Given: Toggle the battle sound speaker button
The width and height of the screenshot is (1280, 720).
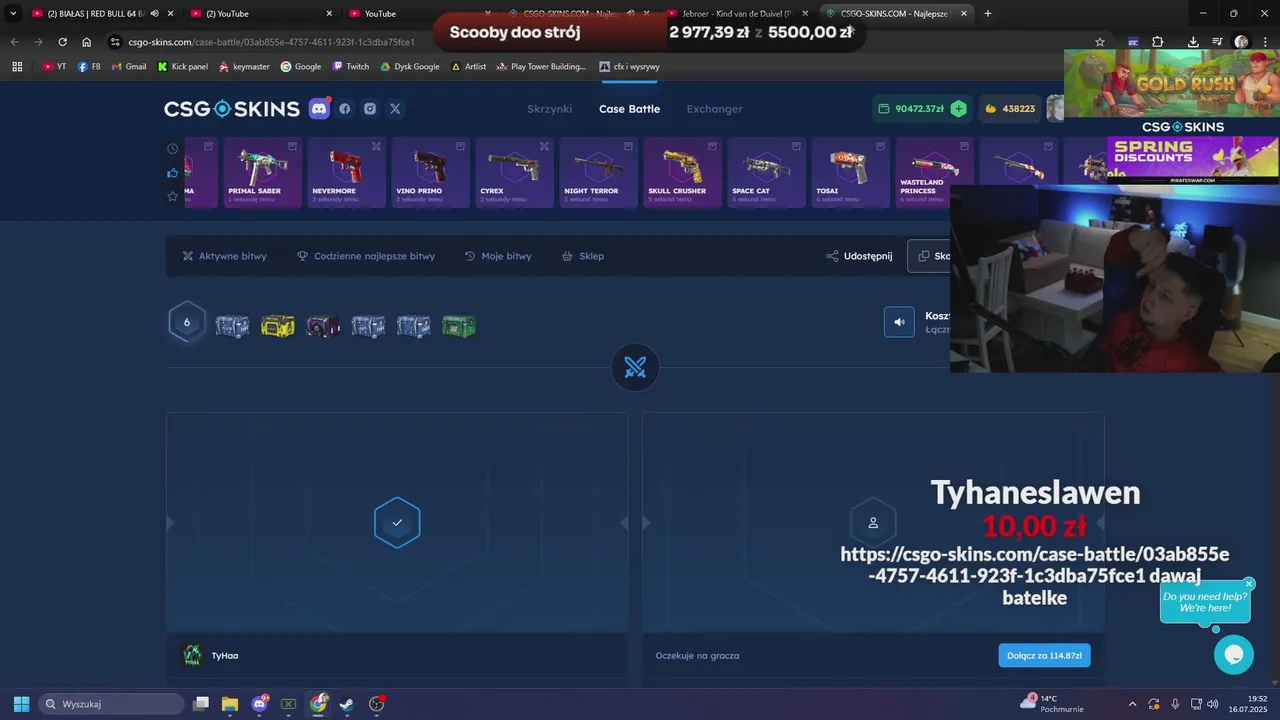Looking at the screenshot, I should pyautogui.click(x=899, y=322).
